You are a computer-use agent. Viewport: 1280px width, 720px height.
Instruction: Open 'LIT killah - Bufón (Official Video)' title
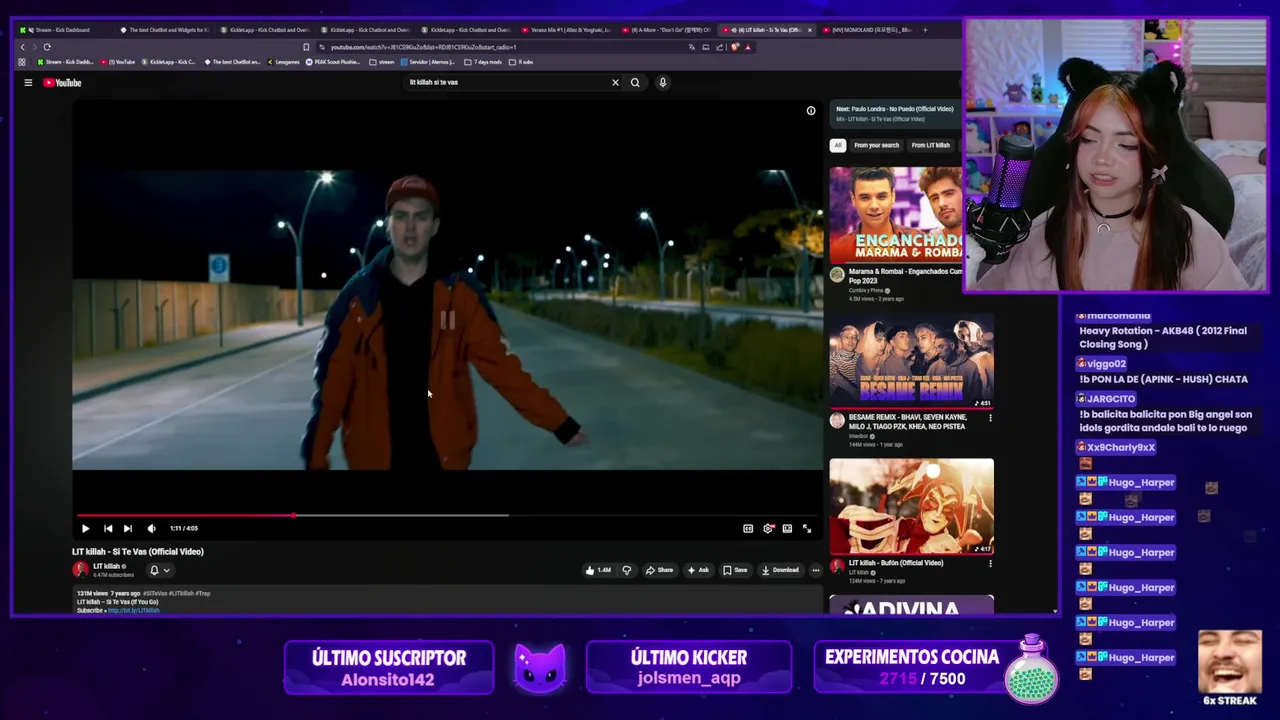(x=896, y=563)
